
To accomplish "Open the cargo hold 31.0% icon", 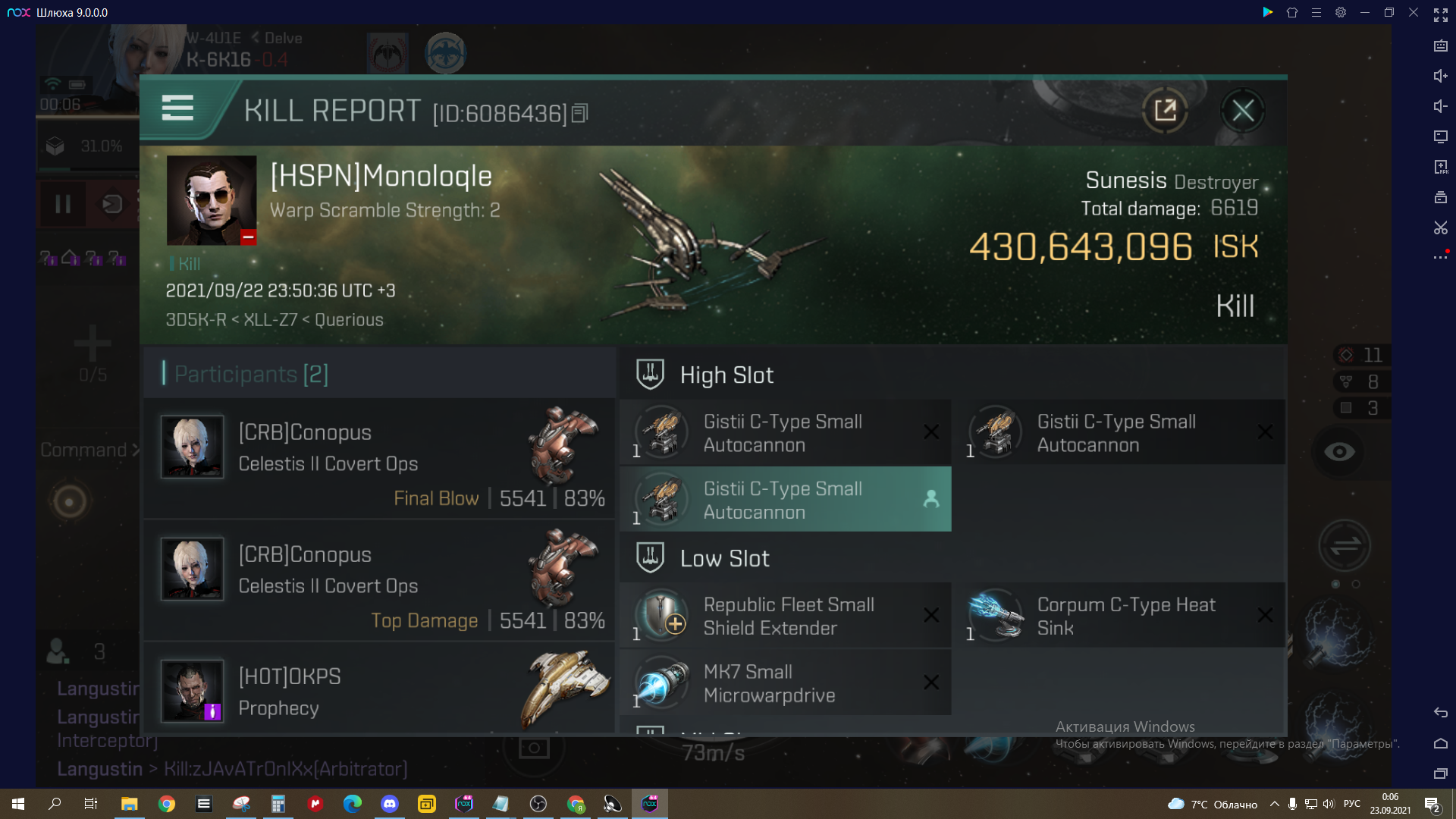I will coord(55,146).
